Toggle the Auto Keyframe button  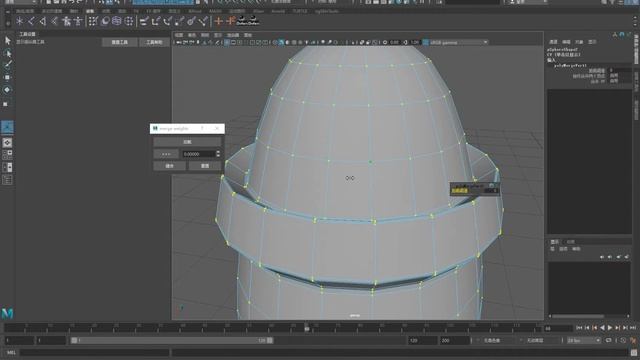623,340
